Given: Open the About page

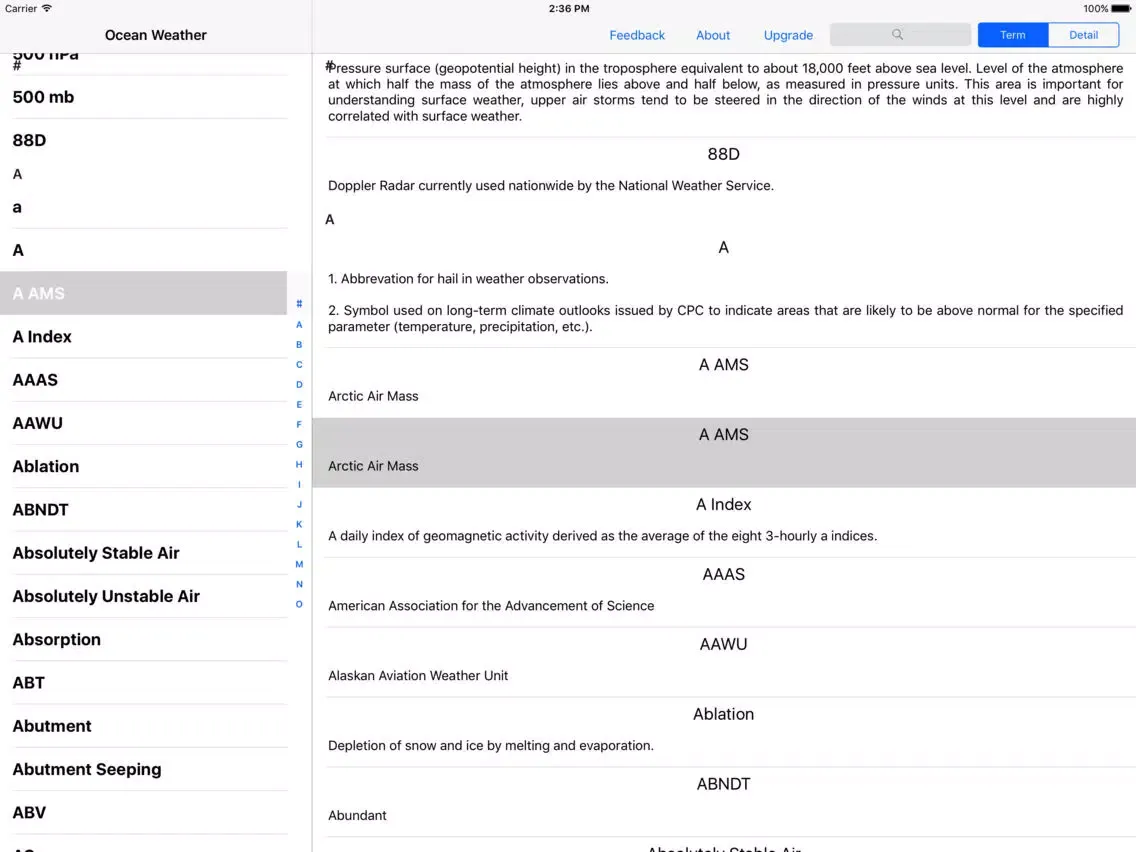Looking at the screenshot, I should 712,35.
